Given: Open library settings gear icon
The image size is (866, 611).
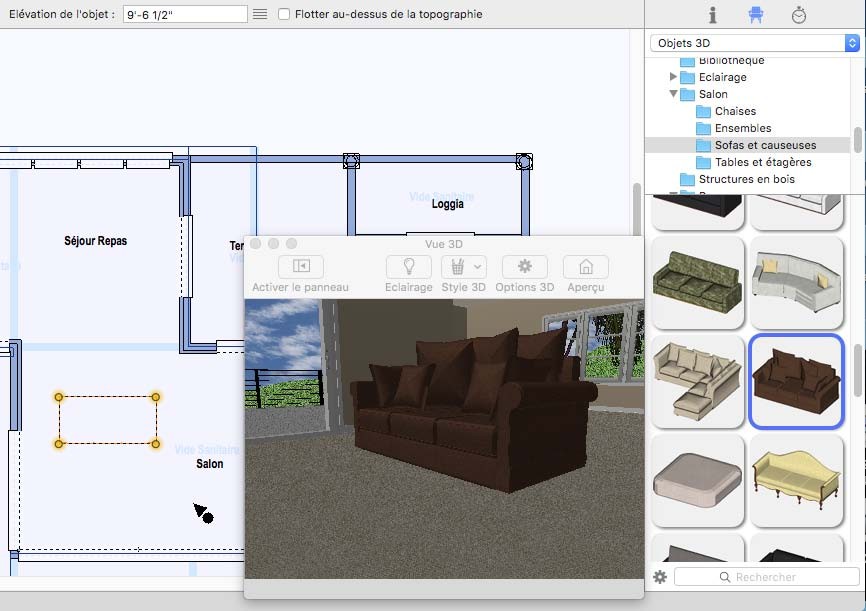Looking at the screenshot, I should [660, 577].
